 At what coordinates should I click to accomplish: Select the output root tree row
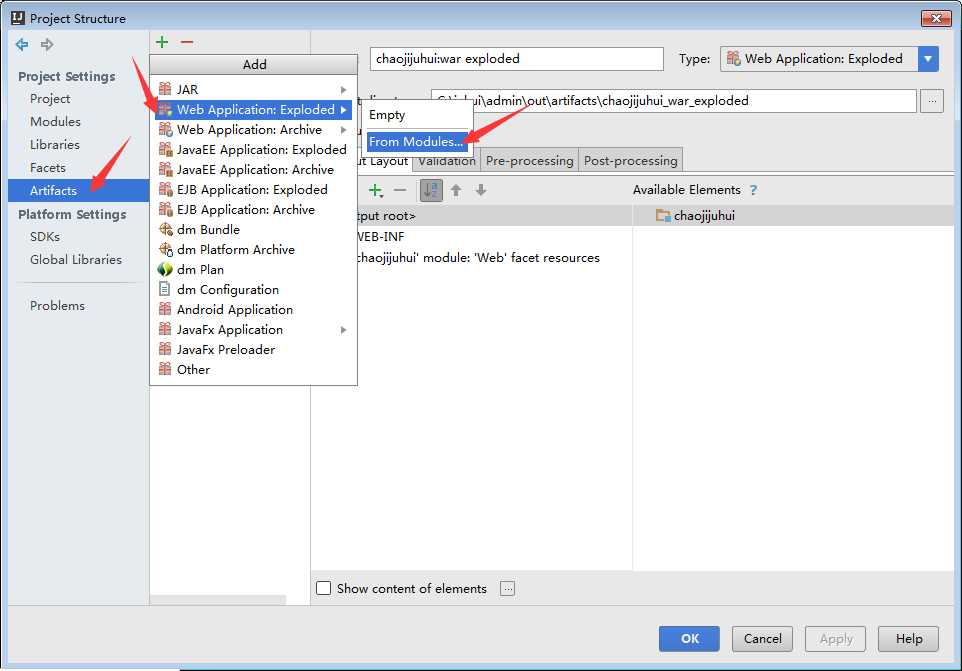point(494,216)
